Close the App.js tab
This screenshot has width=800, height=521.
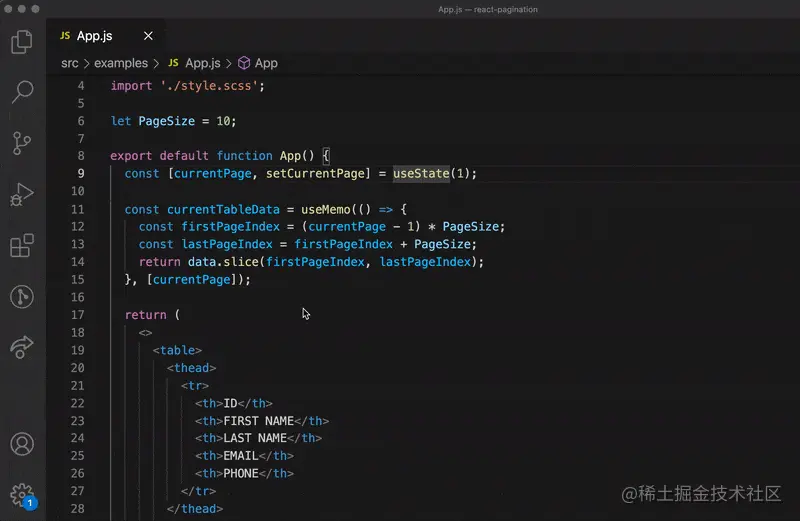[x=148, y=36]
